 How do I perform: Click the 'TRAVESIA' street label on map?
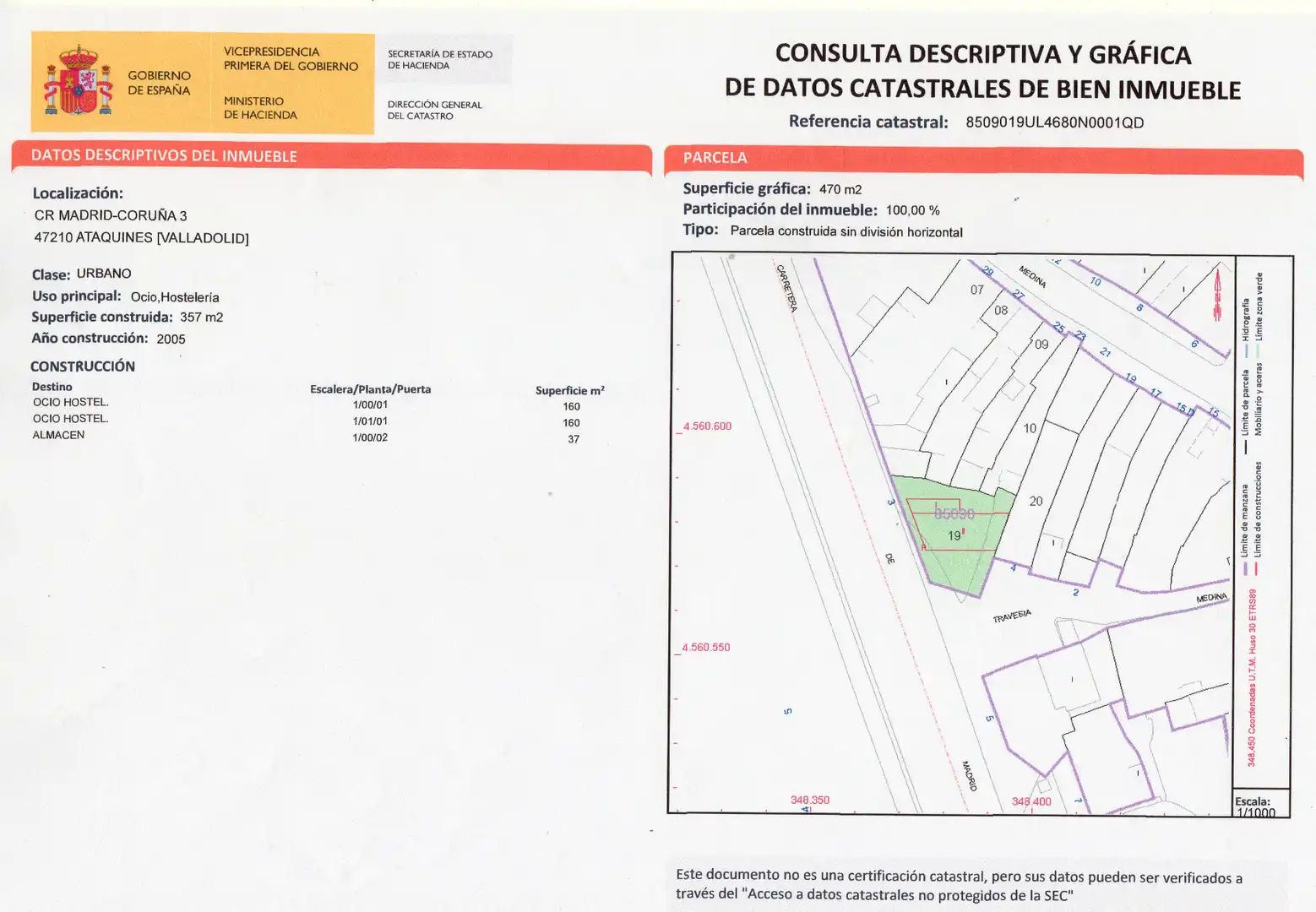tap(1012, 616)
